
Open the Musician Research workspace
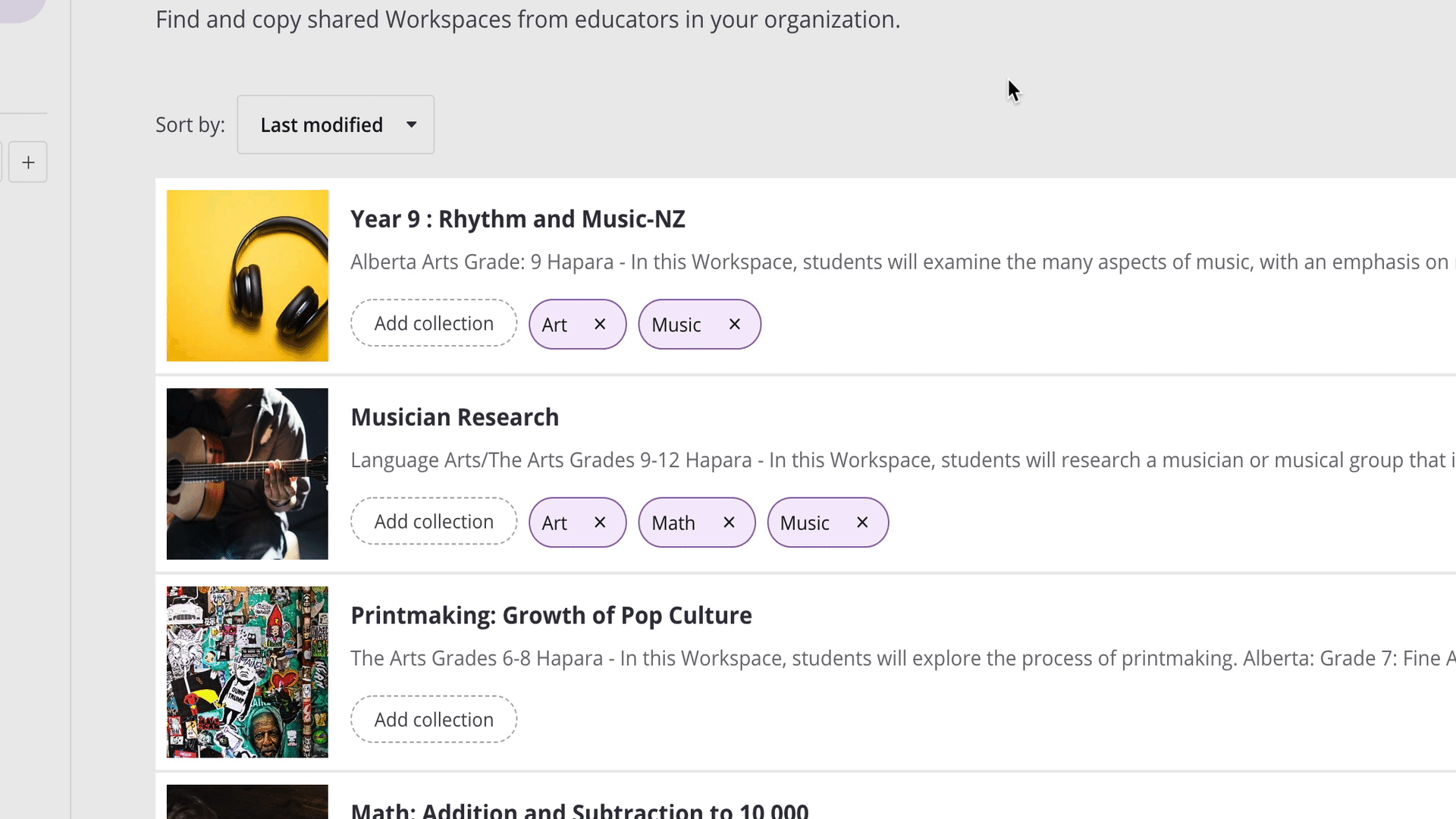[454, 416]
